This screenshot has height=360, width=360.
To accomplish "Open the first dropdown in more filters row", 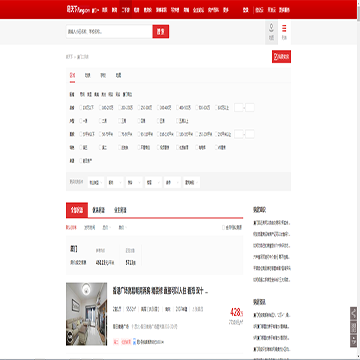I will tap(96, 182).
